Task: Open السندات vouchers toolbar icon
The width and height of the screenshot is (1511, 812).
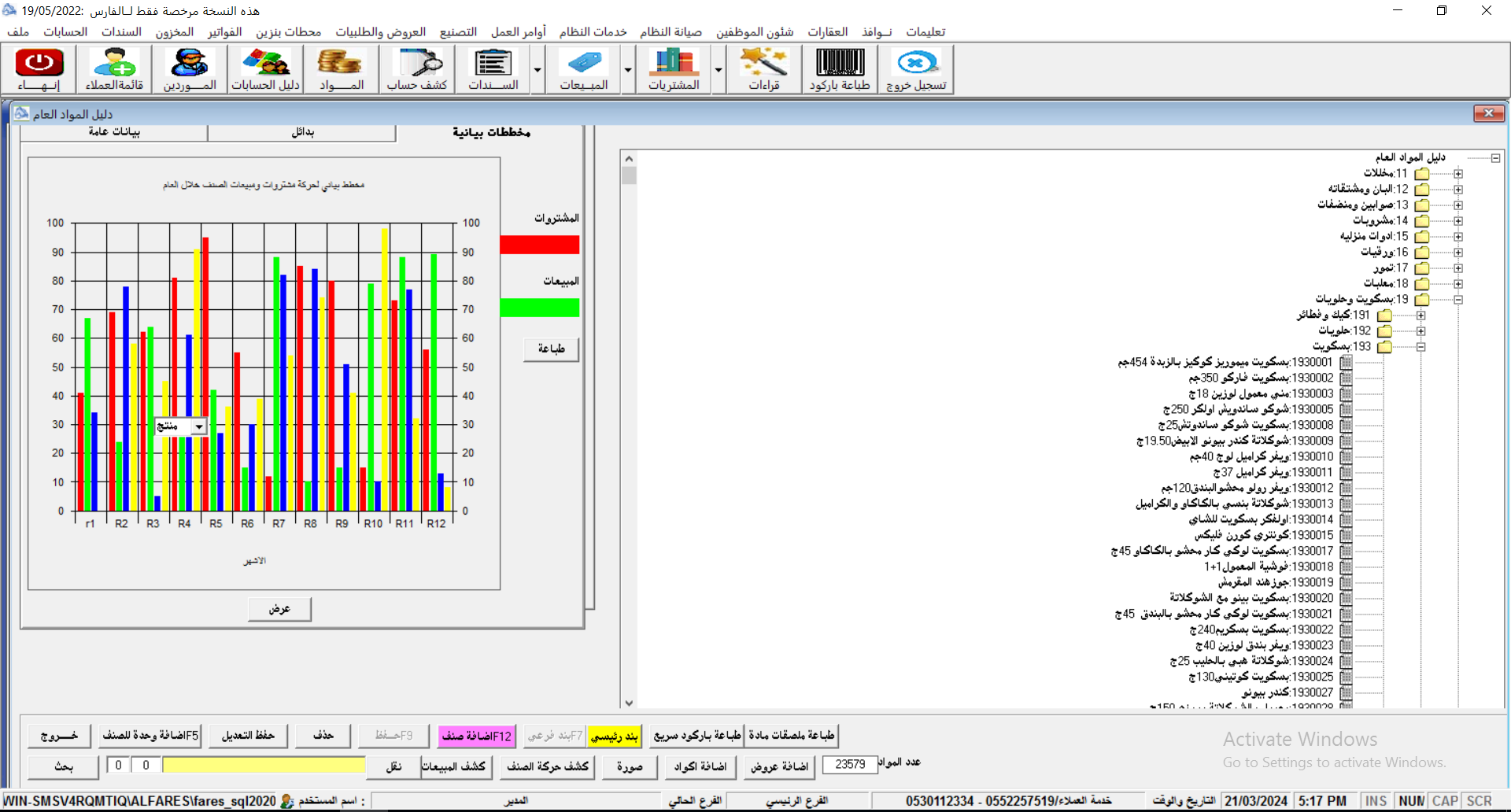Action: pos(493,69)
